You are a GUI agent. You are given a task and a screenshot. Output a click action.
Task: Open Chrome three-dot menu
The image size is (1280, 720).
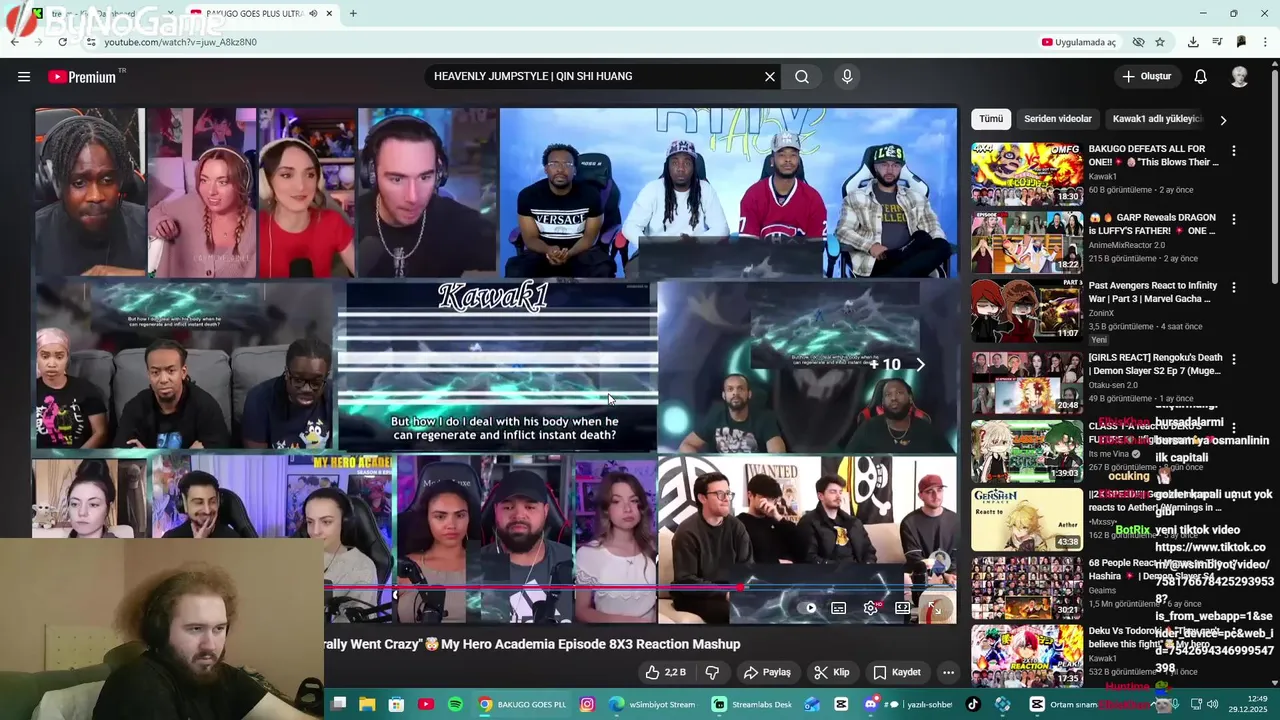click(1266, 42)
